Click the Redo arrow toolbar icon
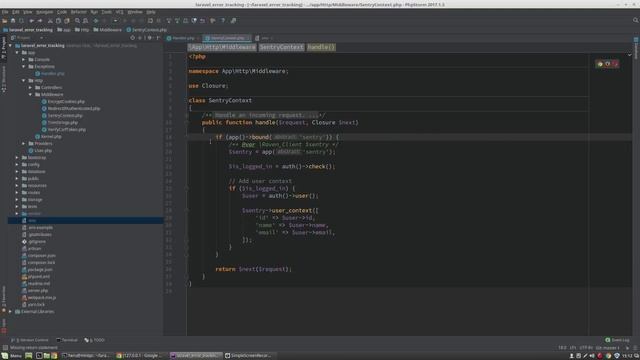The height and width of the screenshot is (360, 640). 40,20
